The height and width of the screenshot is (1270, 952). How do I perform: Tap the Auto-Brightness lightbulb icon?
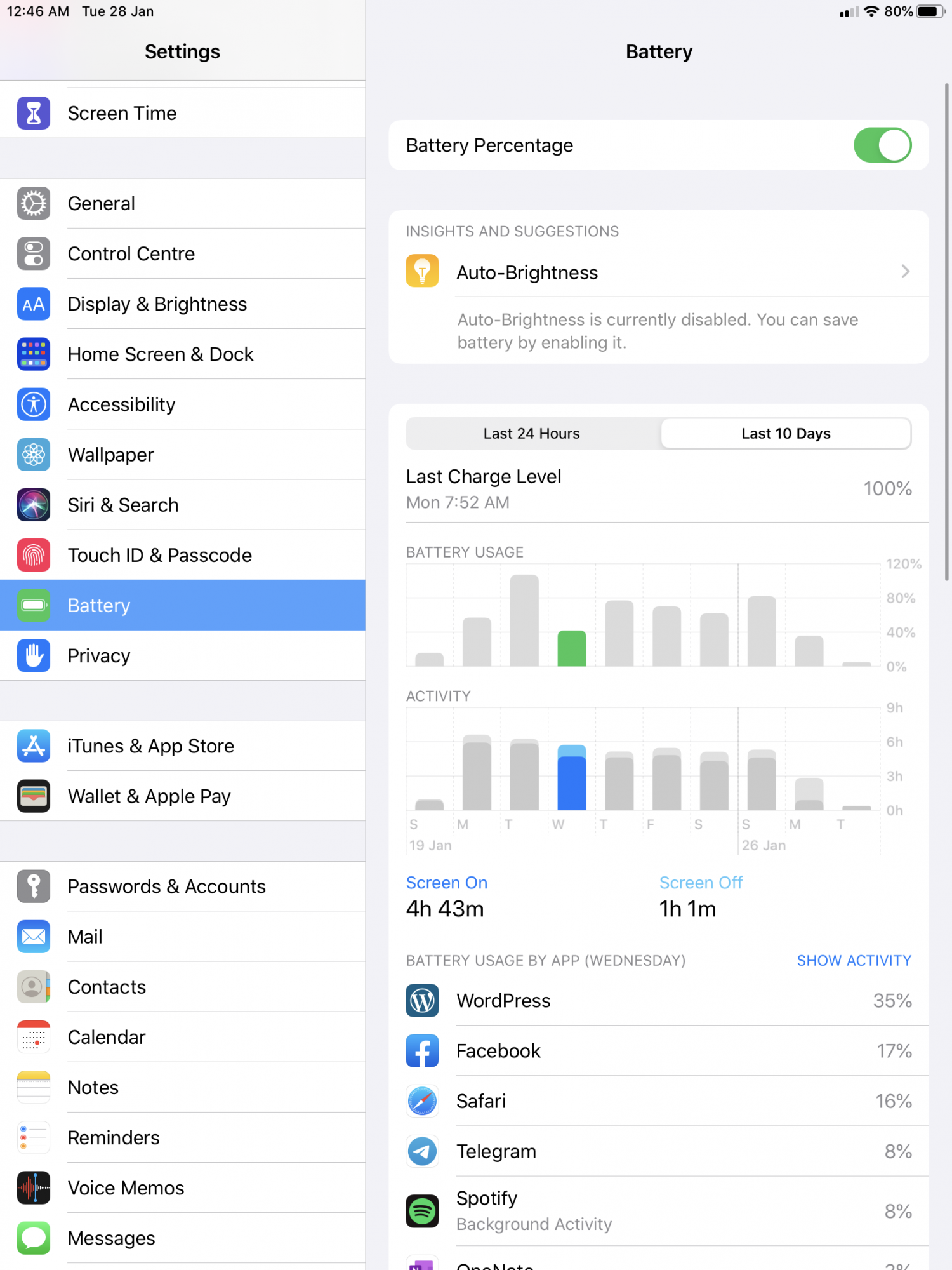(422, 271)
